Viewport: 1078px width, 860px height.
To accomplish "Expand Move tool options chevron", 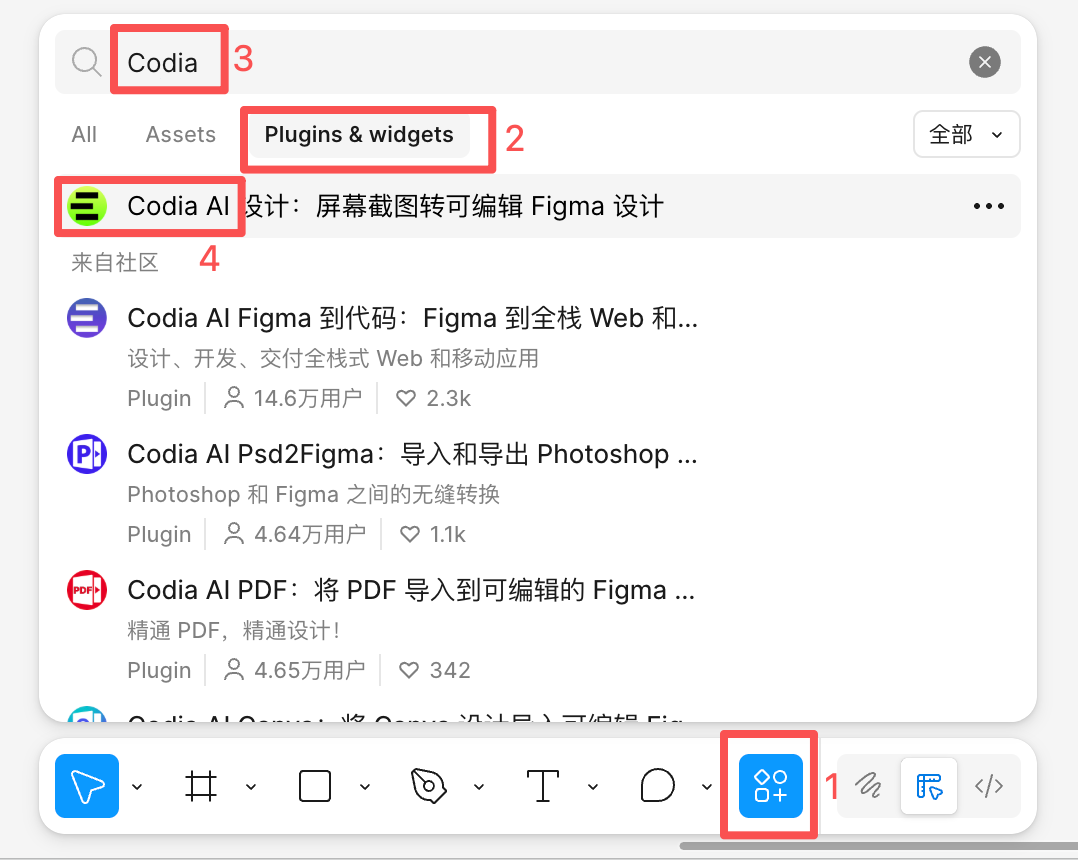I will (137, 786).
